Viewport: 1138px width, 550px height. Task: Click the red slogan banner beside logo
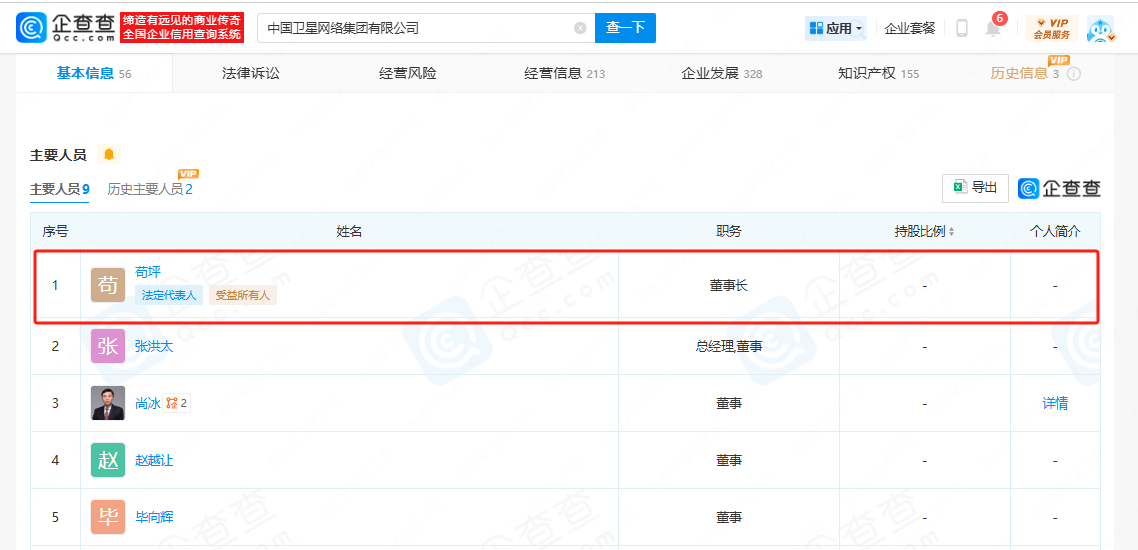pos(182,28)
